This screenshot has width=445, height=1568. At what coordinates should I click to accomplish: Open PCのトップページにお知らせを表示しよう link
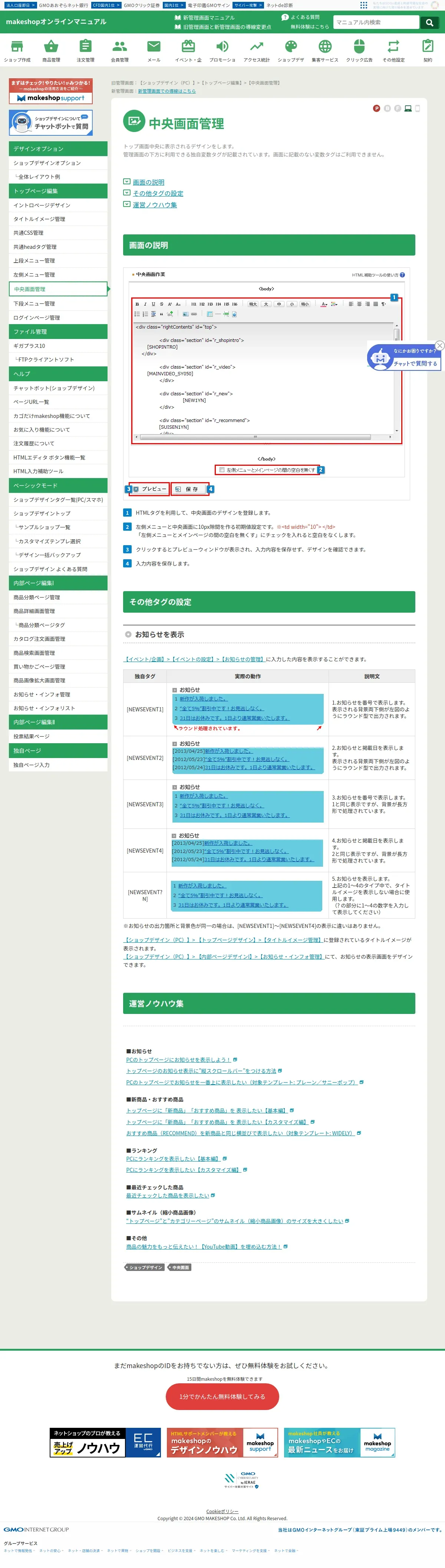coord(178,1060)
